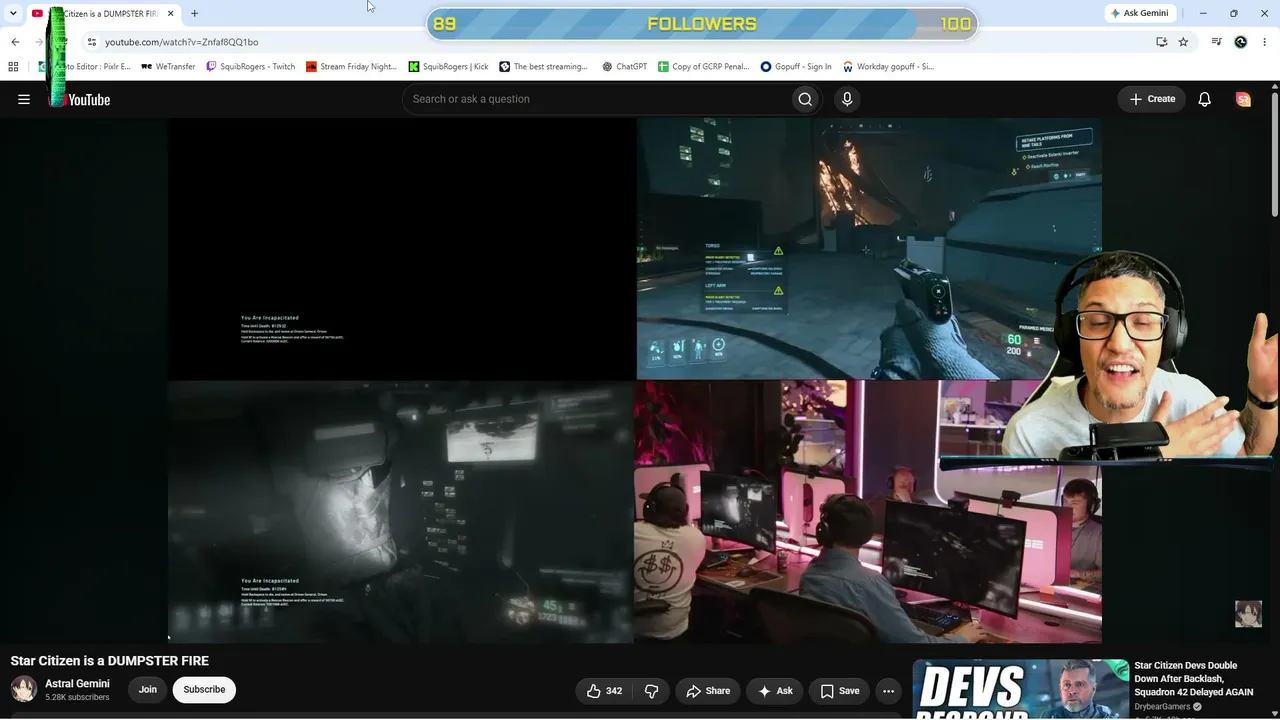This screenshot has width=1280, height=720.
Task: Subscribe to Astral Gemini channel
Action: pyautogui.click(x=204, y=690)
